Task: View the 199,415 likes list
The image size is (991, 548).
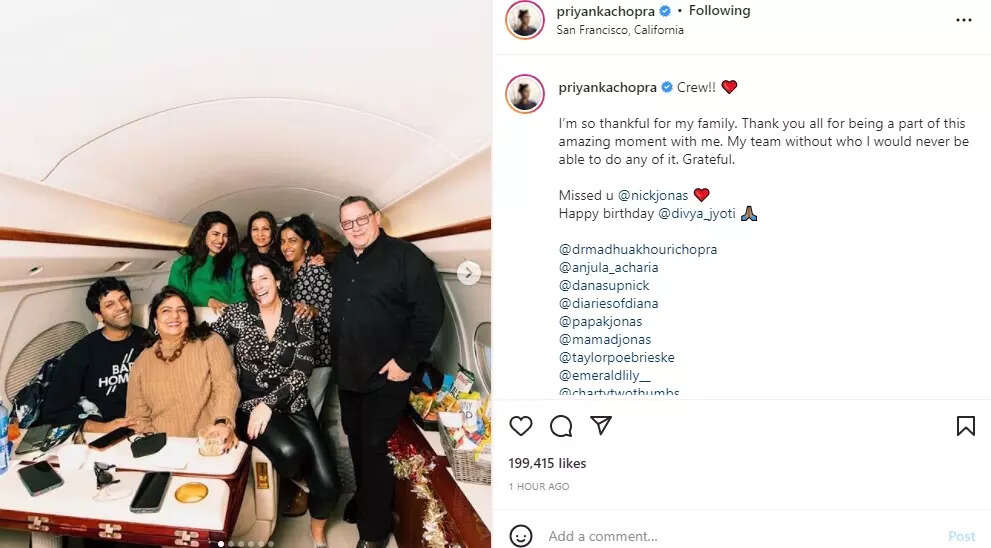Action: [x=547, y=463]
